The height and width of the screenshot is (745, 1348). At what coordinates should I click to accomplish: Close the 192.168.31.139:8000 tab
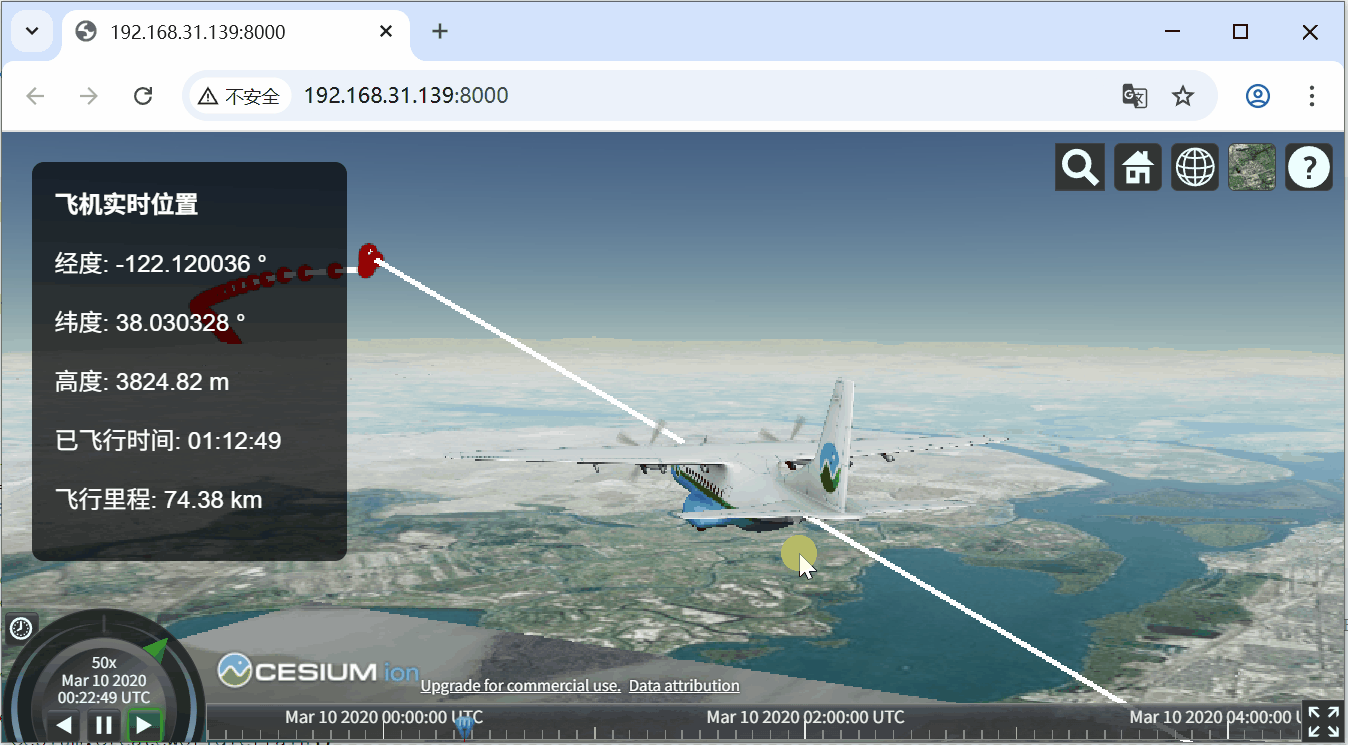pos(386,32)
